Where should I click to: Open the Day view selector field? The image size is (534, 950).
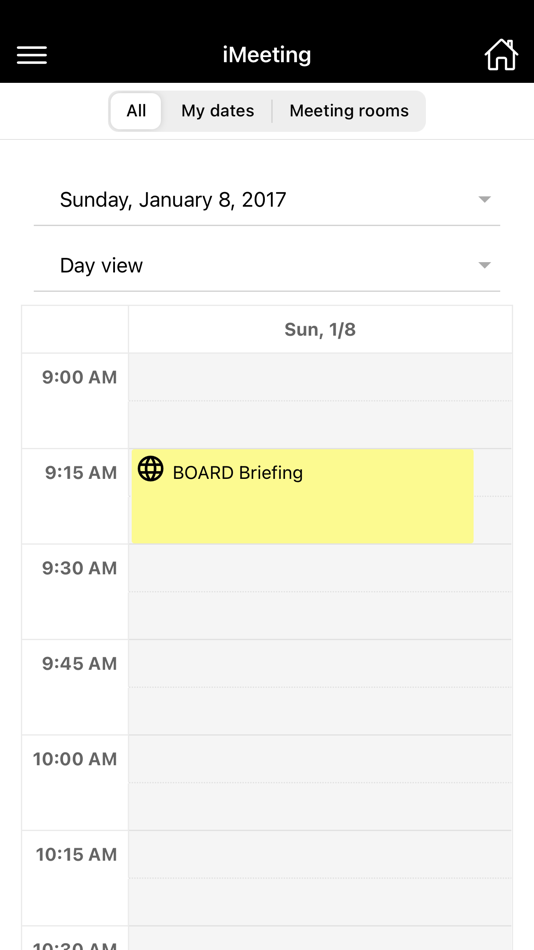point(267,265)
